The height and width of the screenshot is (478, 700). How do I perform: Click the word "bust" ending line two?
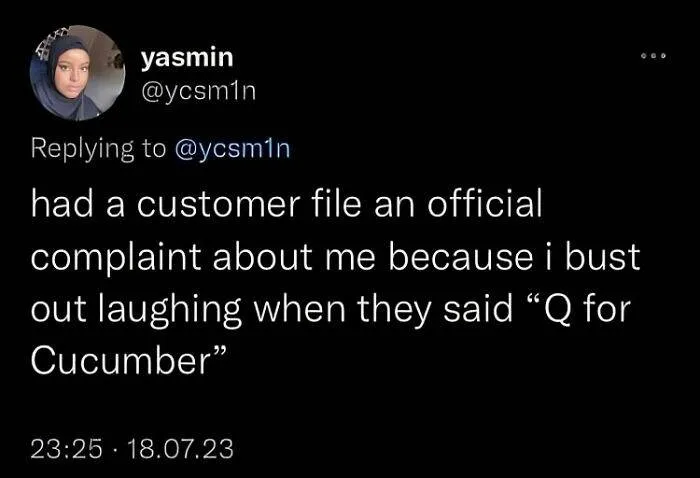[603, 256]
